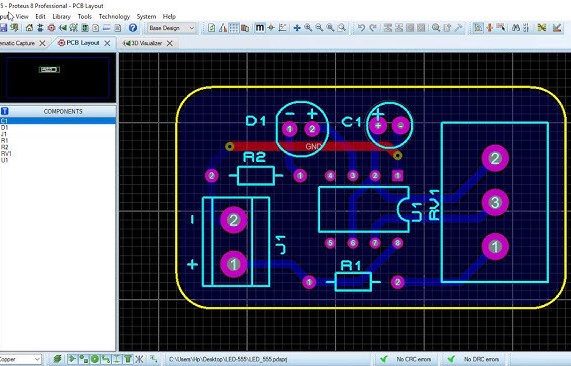Toggle the Trace Angle Lock icon
This screenshot has height=366, width=571.
click(x=478, y=28)
